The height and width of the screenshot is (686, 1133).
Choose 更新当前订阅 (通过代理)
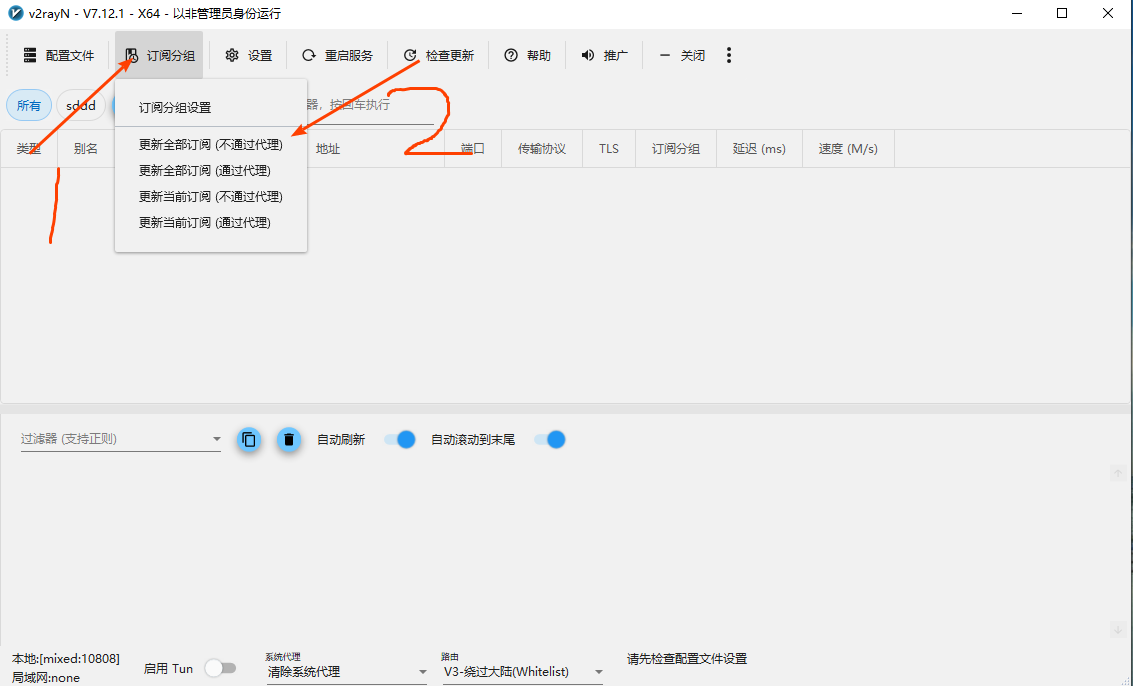pyautogui.click(x=211, y=223)
